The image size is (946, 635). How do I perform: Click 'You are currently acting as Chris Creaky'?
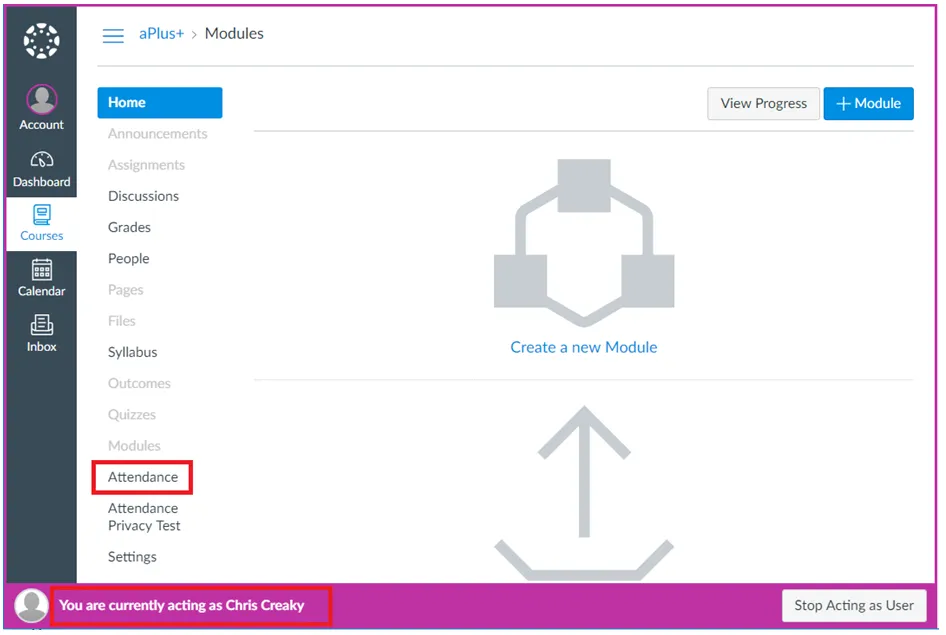[182, 605]
